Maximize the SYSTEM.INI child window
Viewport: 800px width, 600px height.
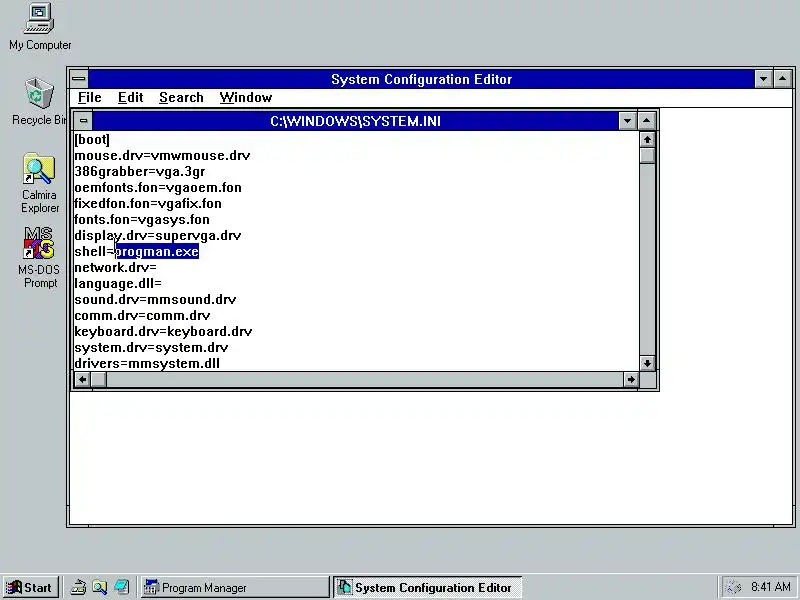[646, 121]
